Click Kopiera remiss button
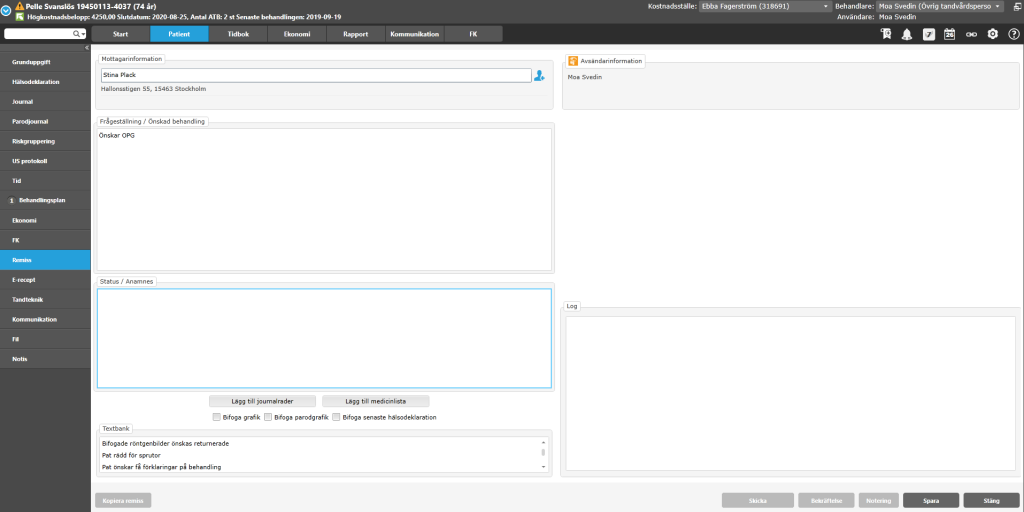The height and width of the screenshot is (512, 1024). coord(123,501)
